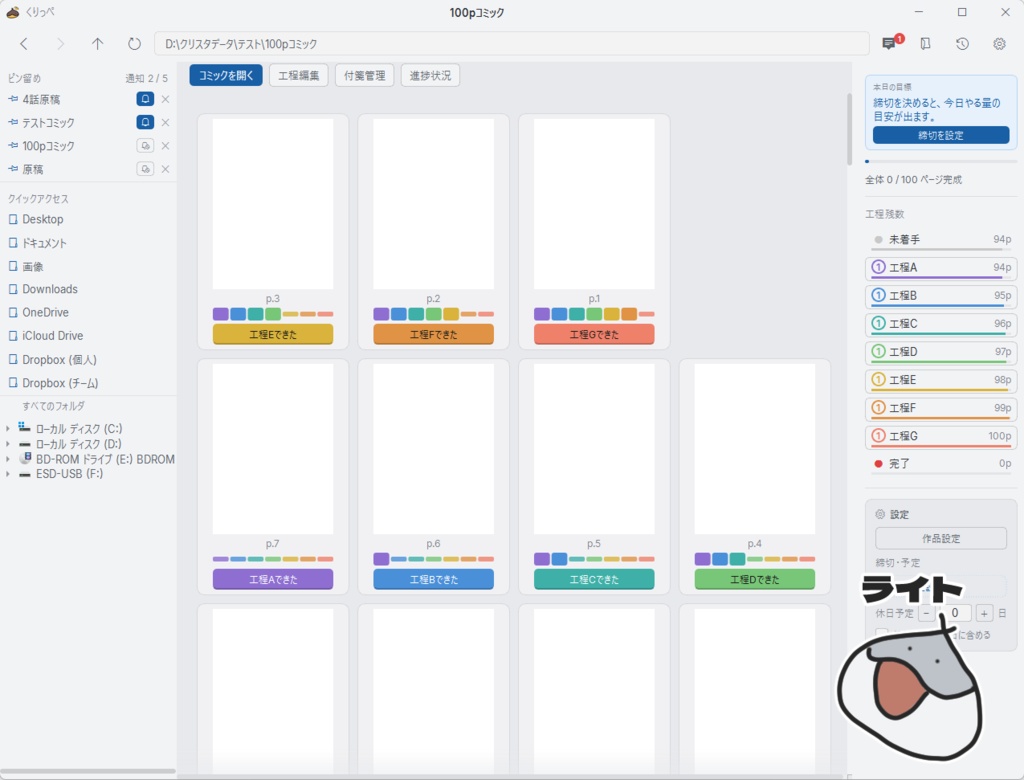Remove the 4話原稿 pin
This screenshot has width=1024, height=780.
[165, 99]
